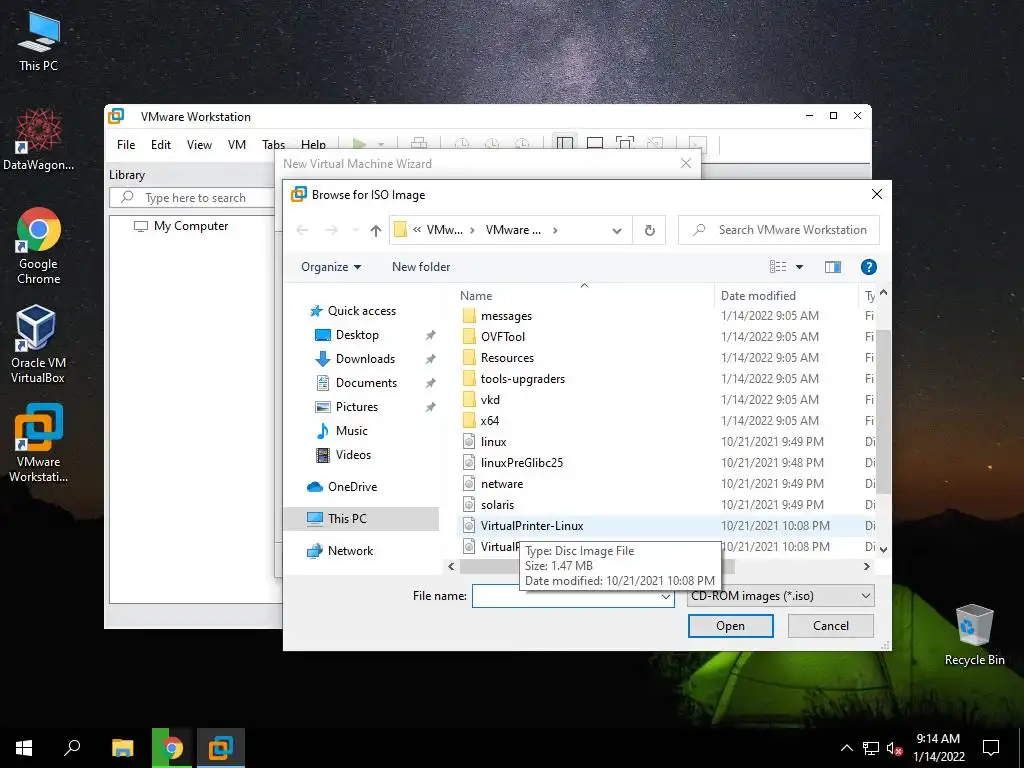Open Edit menu in VMware Workstation
The width and height of the screenshot is (1024, 768).
point(161,145)
